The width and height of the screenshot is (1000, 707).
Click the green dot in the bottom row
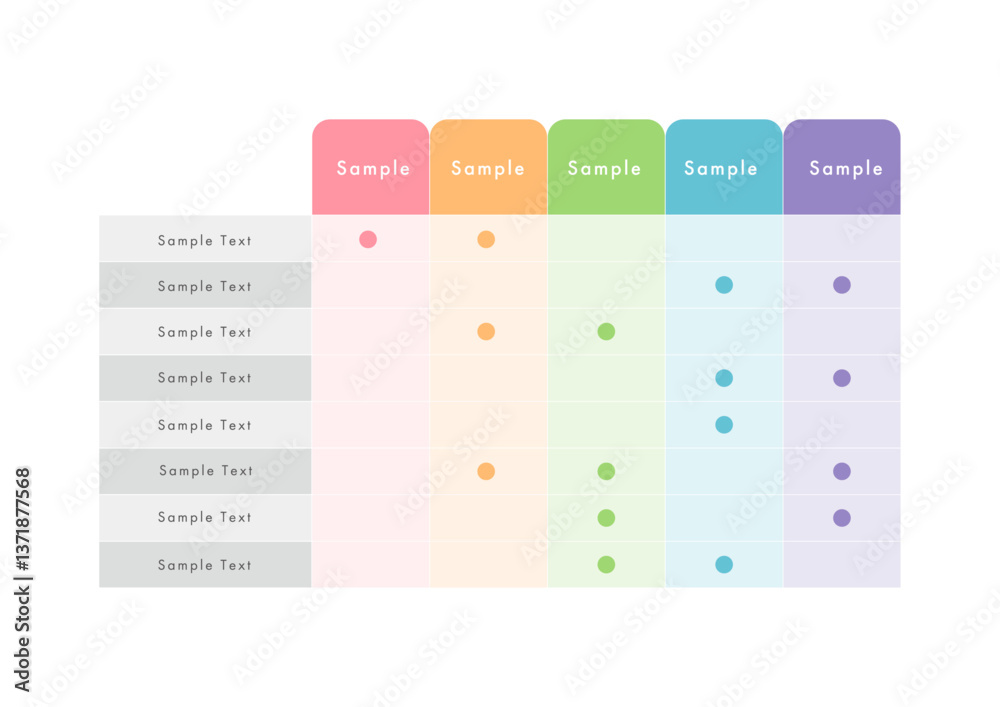[607, 564]
